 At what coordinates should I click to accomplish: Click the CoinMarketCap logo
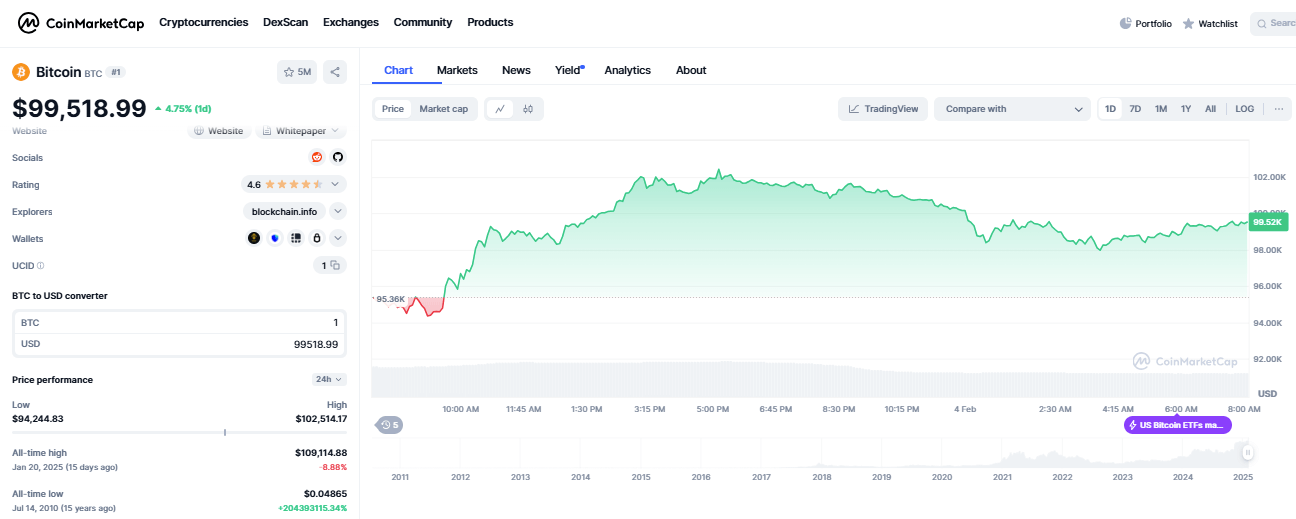click(x=82, y=22)
